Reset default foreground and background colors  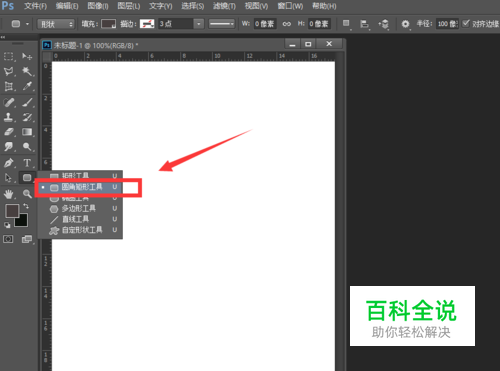(7, 225)
